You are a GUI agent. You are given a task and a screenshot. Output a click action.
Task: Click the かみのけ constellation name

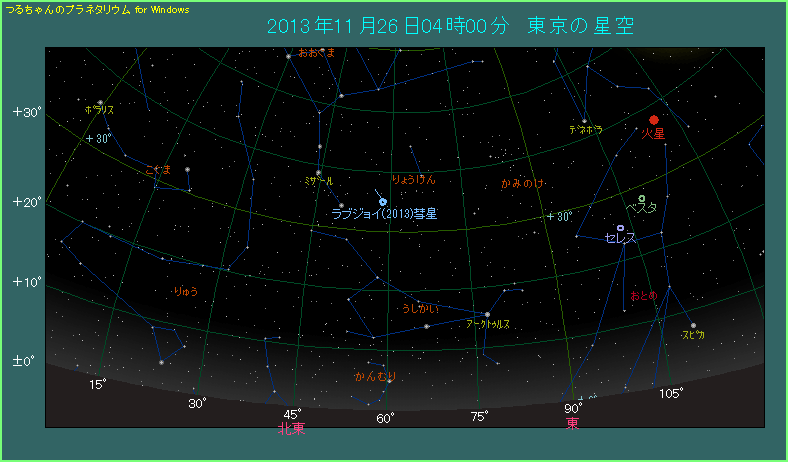(x=522, y=184)
